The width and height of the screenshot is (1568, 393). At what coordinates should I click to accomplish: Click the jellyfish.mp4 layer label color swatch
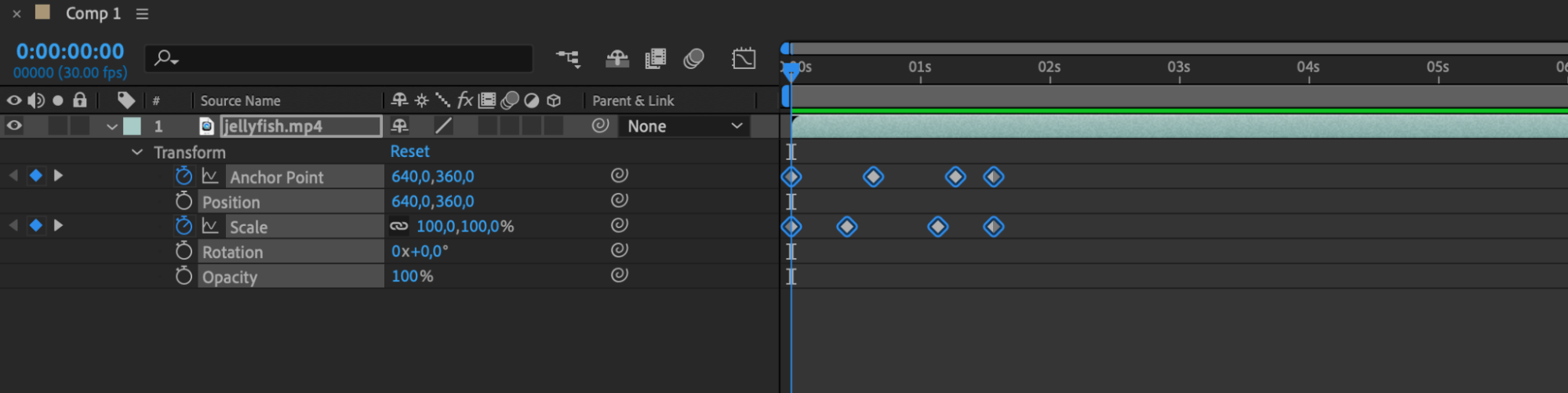(x=133, y=126)
